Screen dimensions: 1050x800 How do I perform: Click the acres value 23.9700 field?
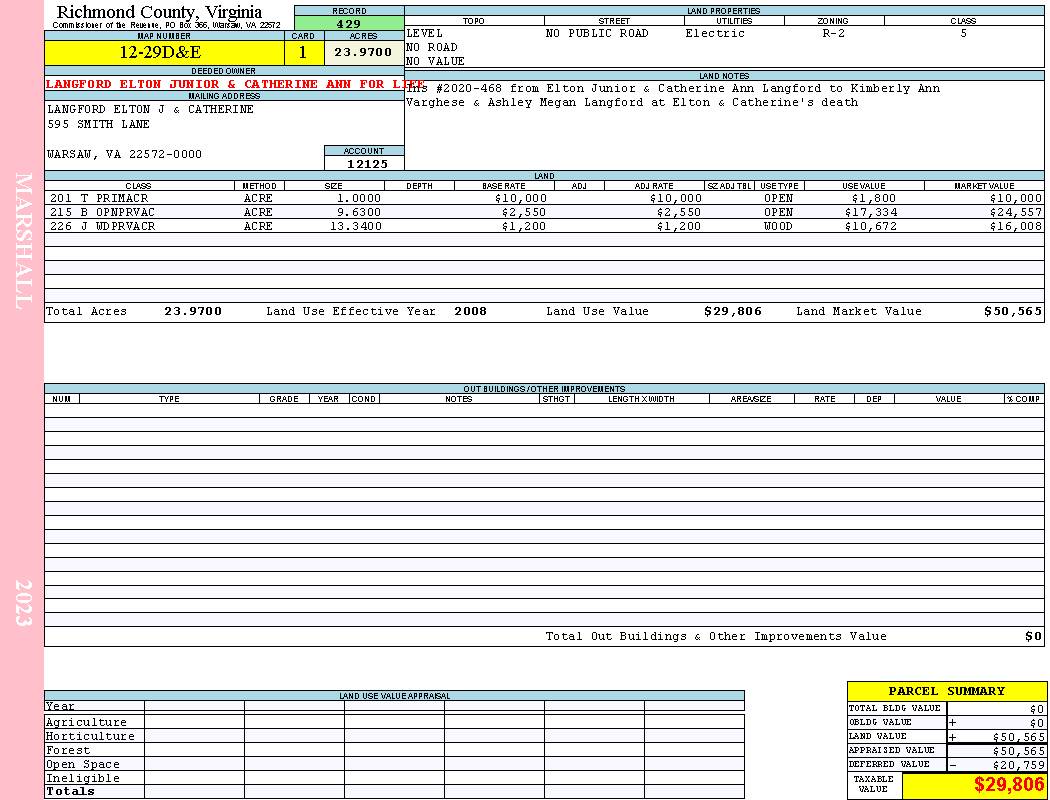364,52
